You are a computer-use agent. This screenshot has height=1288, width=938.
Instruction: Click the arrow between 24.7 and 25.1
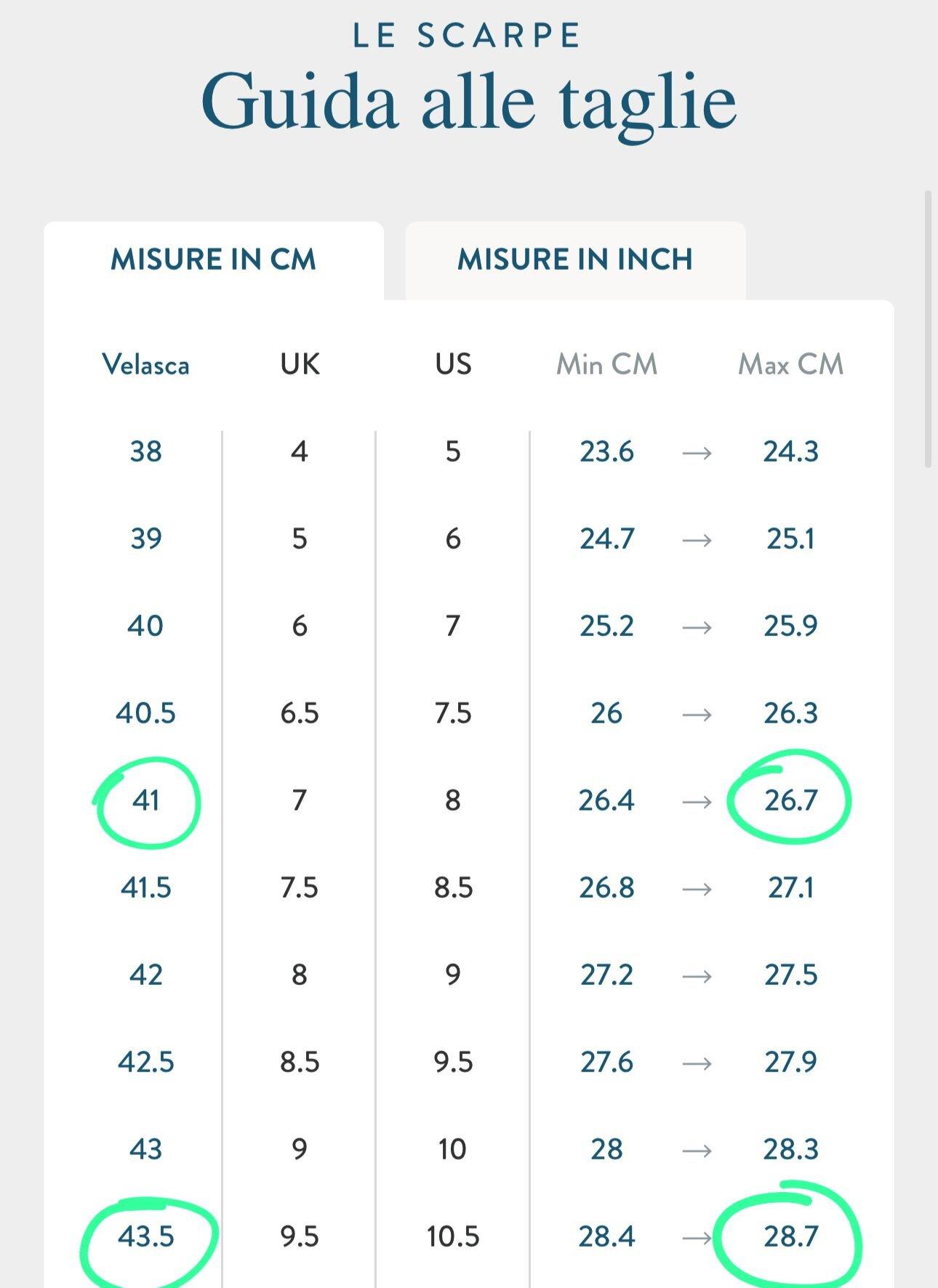tap(697, 540)
